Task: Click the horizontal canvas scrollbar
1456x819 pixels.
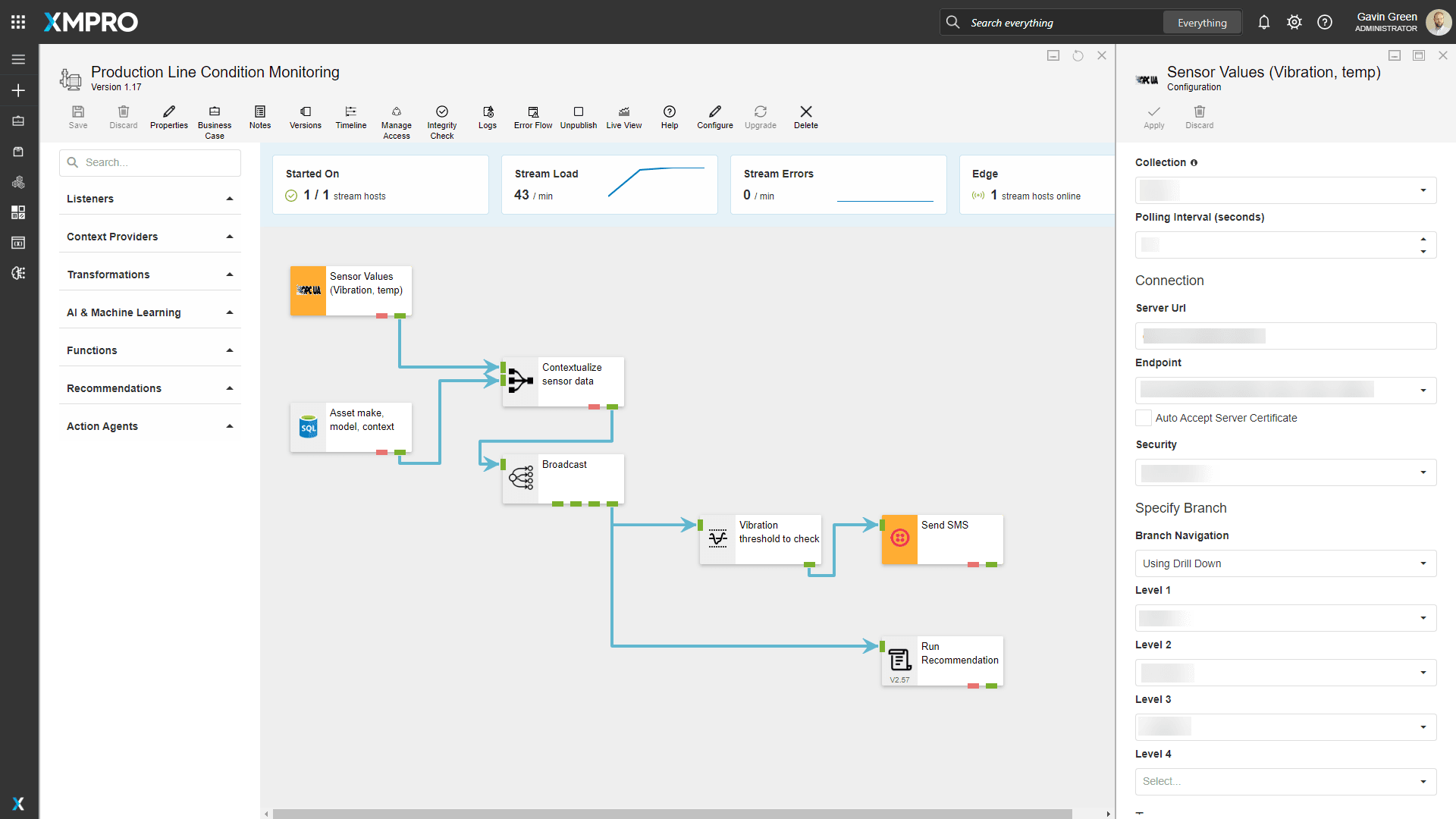Action: (x=672, y=814)
